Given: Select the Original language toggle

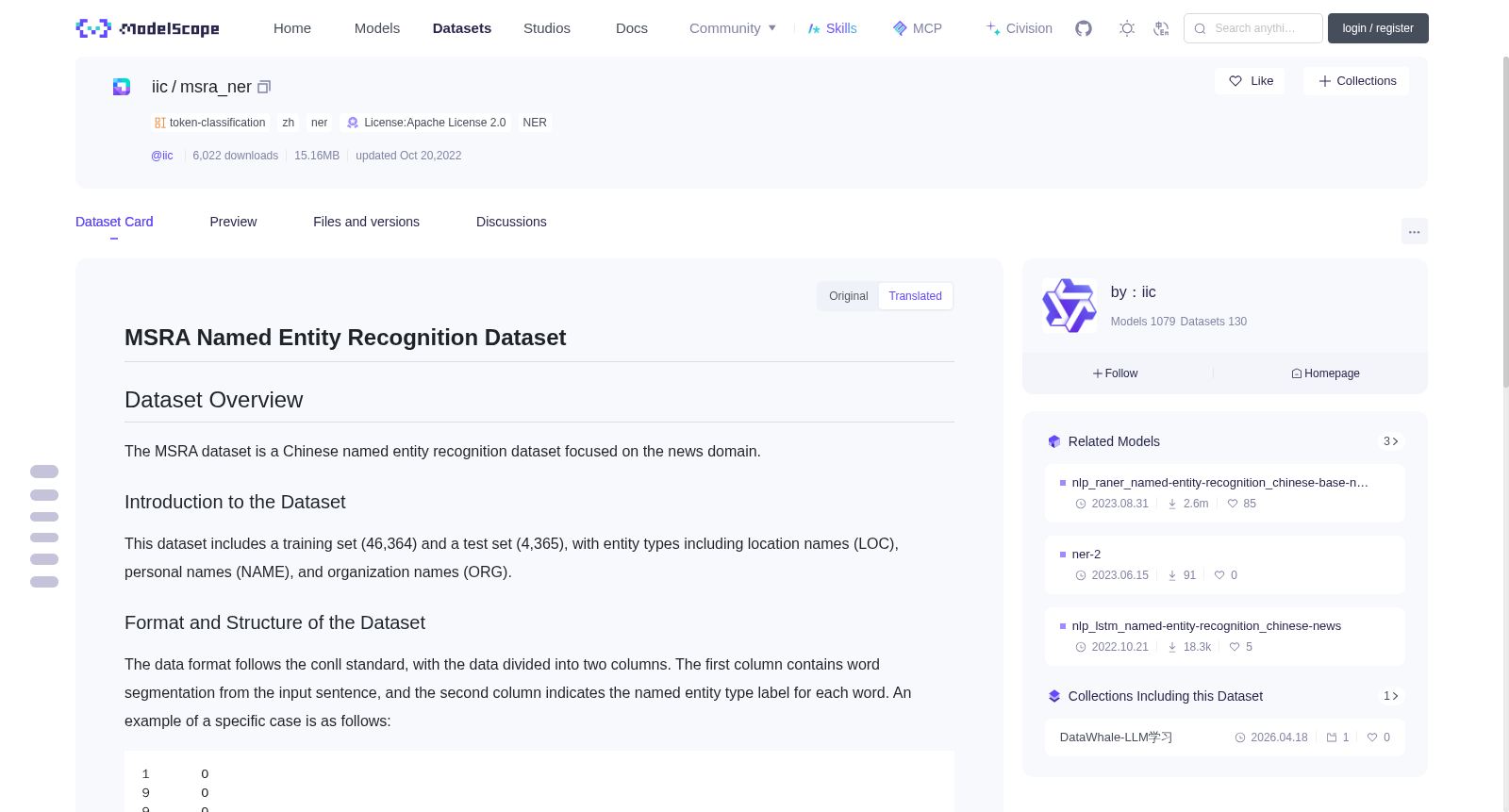Looking at the screenshot, I should pyautogui.click(x=848, y=296).
